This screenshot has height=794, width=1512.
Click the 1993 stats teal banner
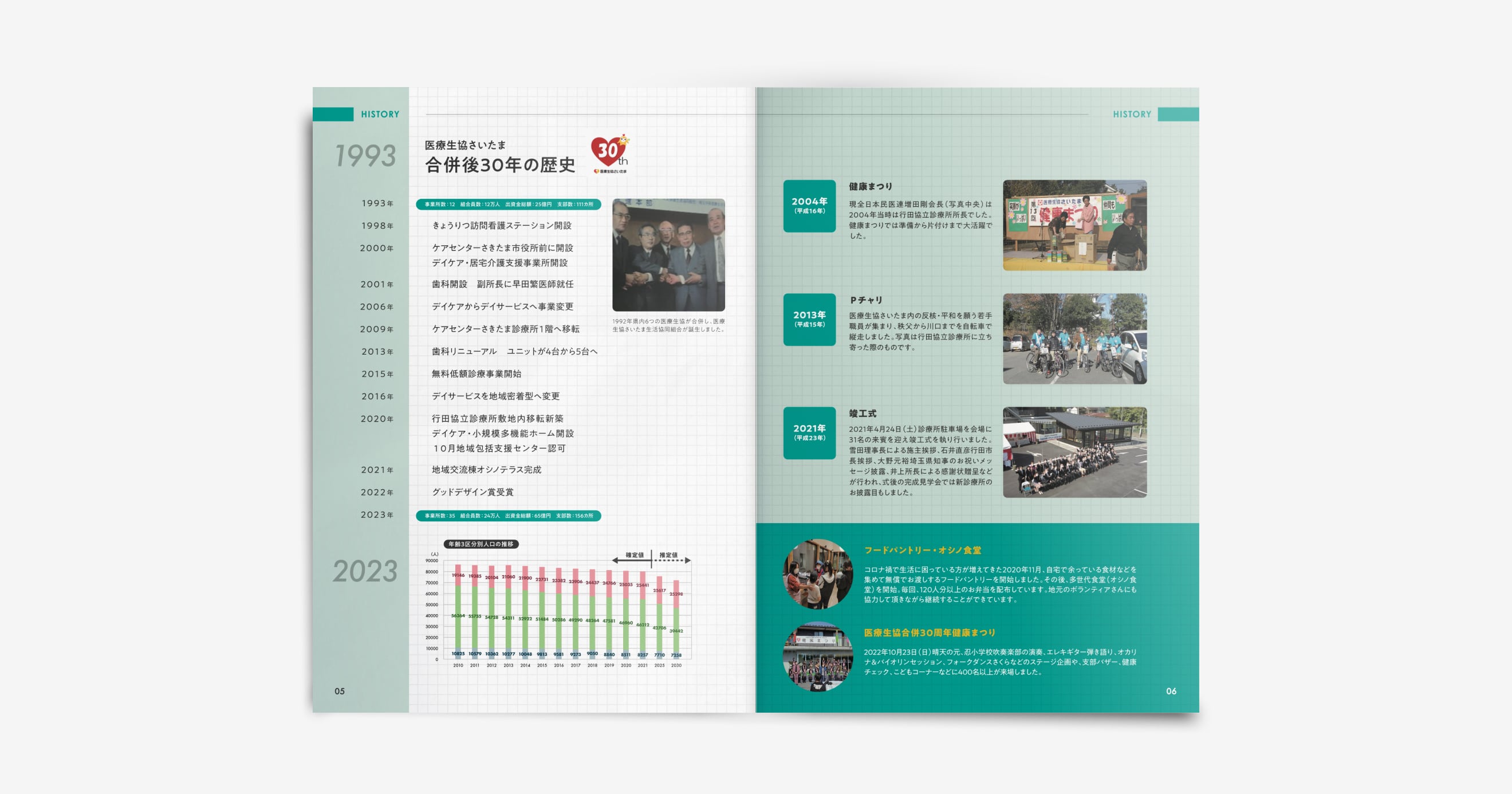tap(509, 205)
